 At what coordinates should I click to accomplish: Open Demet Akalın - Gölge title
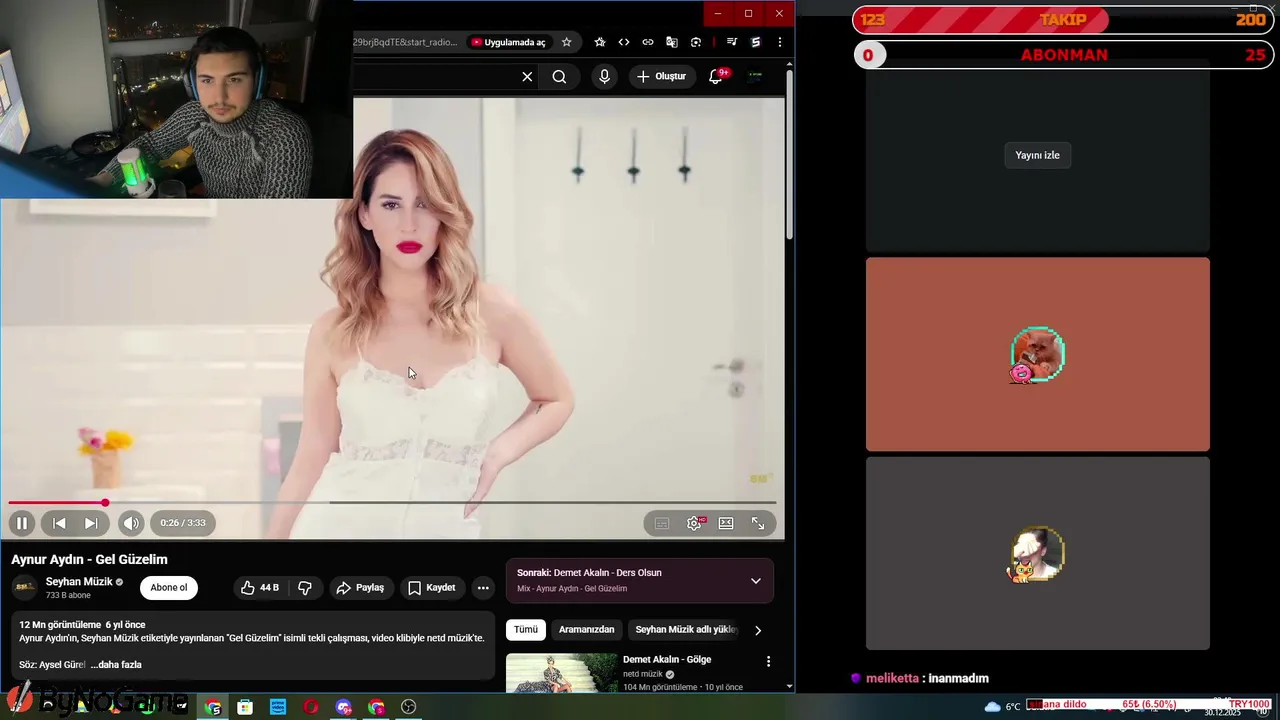coord(667,660)
